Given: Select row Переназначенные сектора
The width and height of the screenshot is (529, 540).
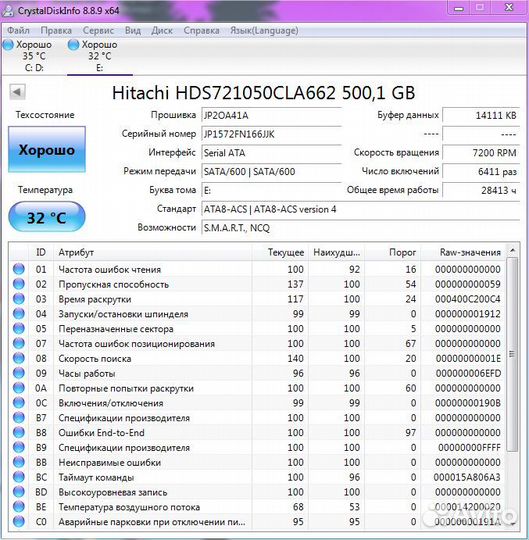Looking at the screenshot, I should (257, 329).
